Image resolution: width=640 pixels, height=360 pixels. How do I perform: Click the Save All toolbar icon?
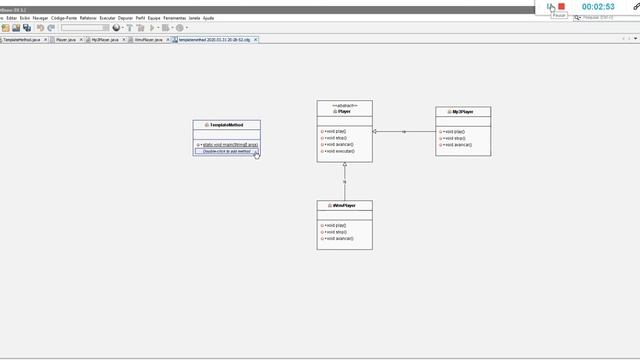pyautogui.click(x=27, y=28)
